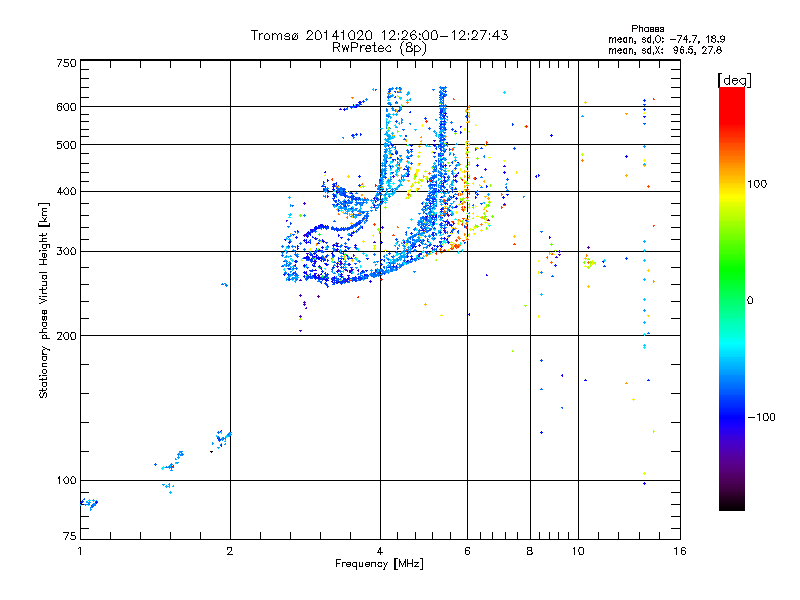Click the colorbar label '-100'
800x600 pixels.
pyautogui.click(x=761, y=417)
